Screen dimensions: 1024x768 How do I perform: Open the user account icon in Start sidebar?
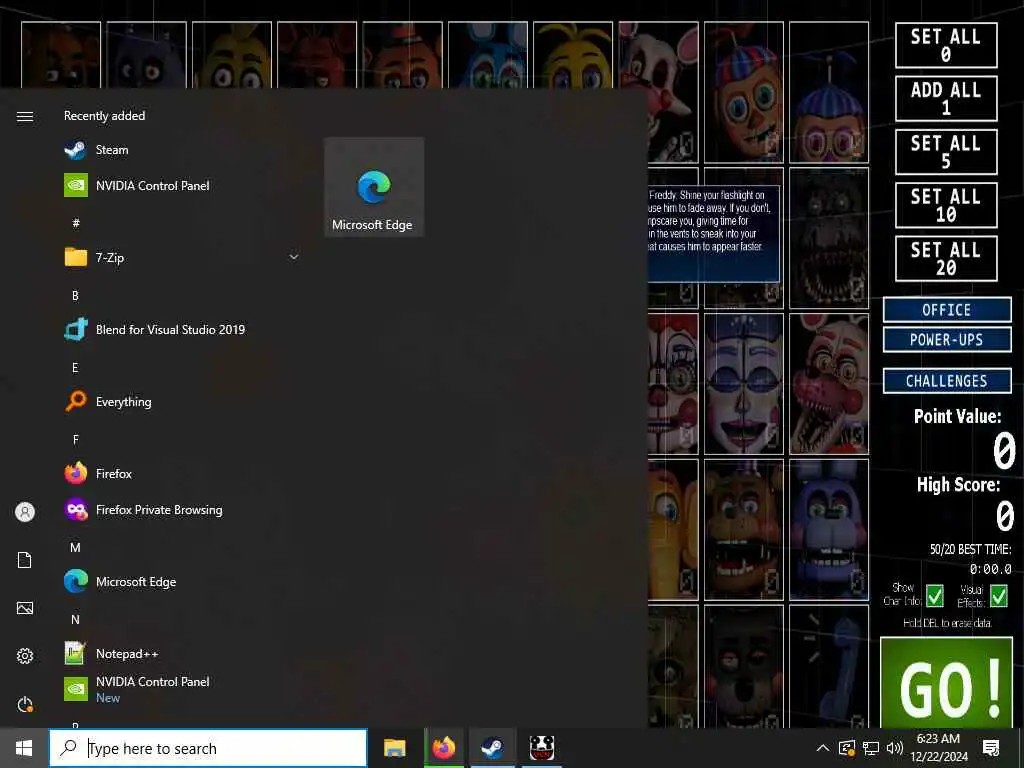tap(25, 512)
